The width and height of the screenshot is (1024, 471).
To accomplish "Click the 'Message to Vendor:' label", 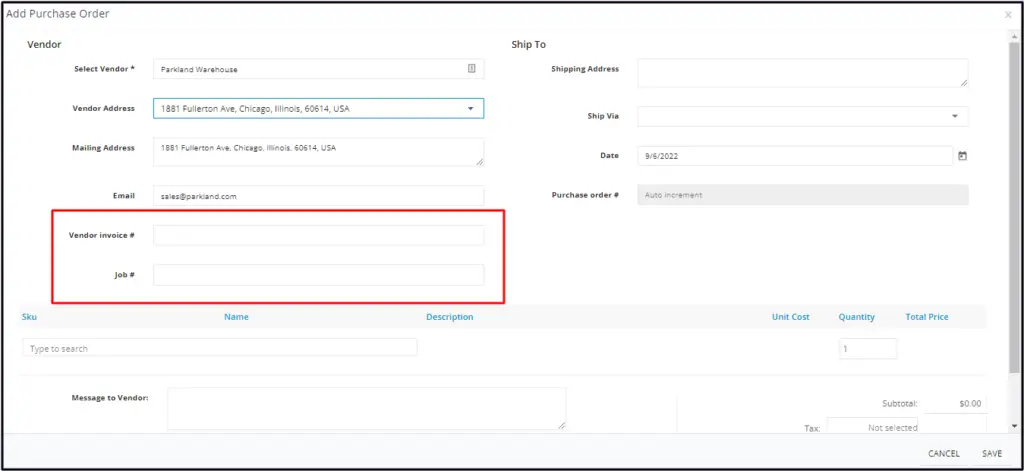I will (x=110, y=397).
